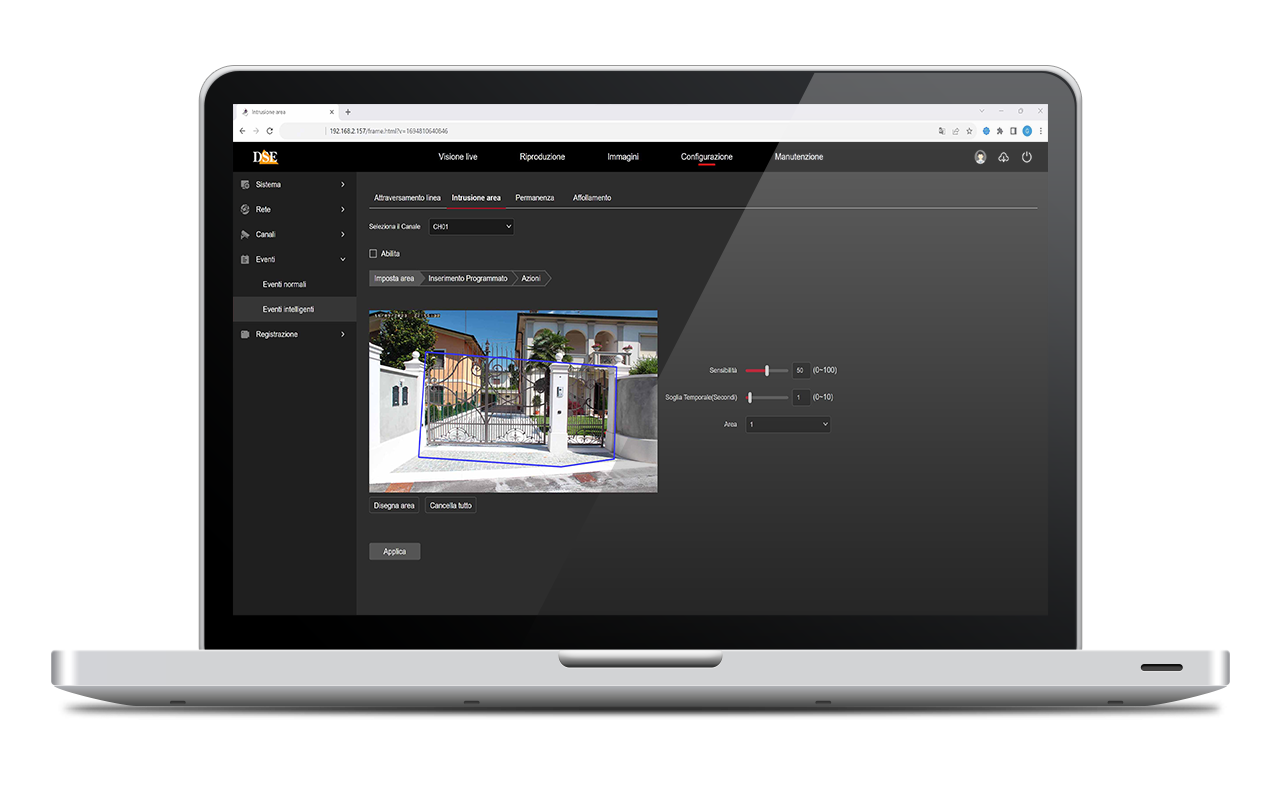
Task: Open the Registrazione recording section icon
Action: pyautogui.click(x=243, y=334)
